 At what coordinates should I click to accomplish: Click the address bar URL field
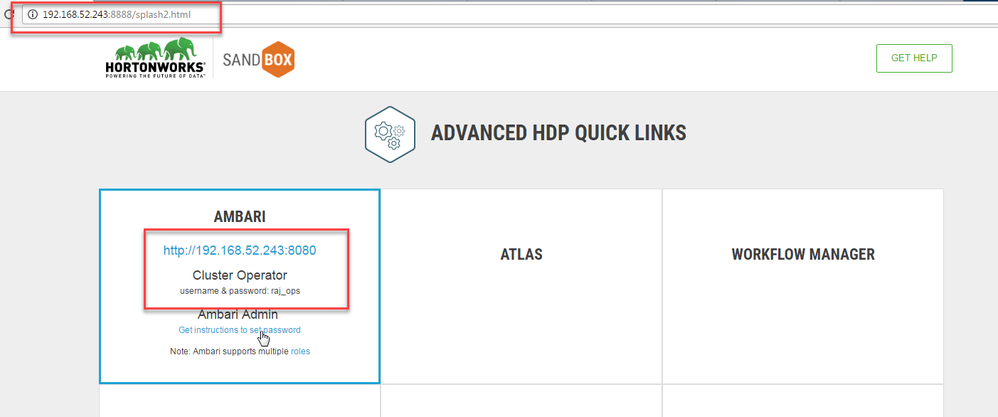[x=509, y=14]
